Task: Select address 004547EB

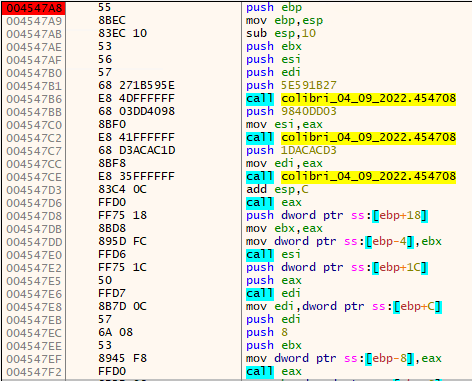Action: pyautogui.click(x=34, y=320)
